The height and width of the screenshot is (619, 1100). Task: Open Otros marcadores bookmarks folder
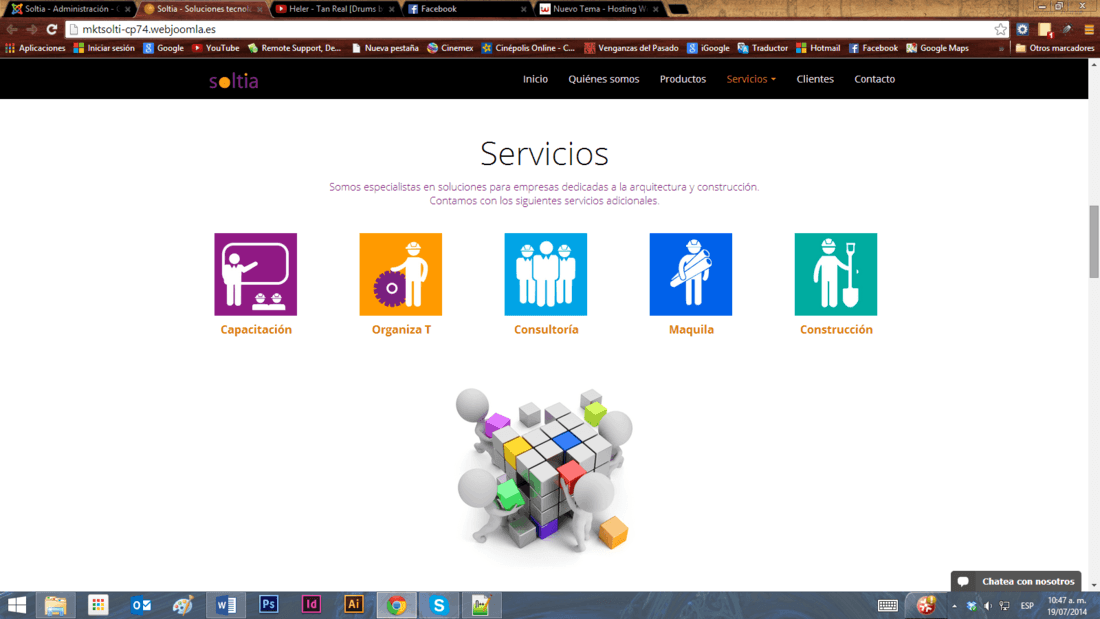coord(1054,48)
